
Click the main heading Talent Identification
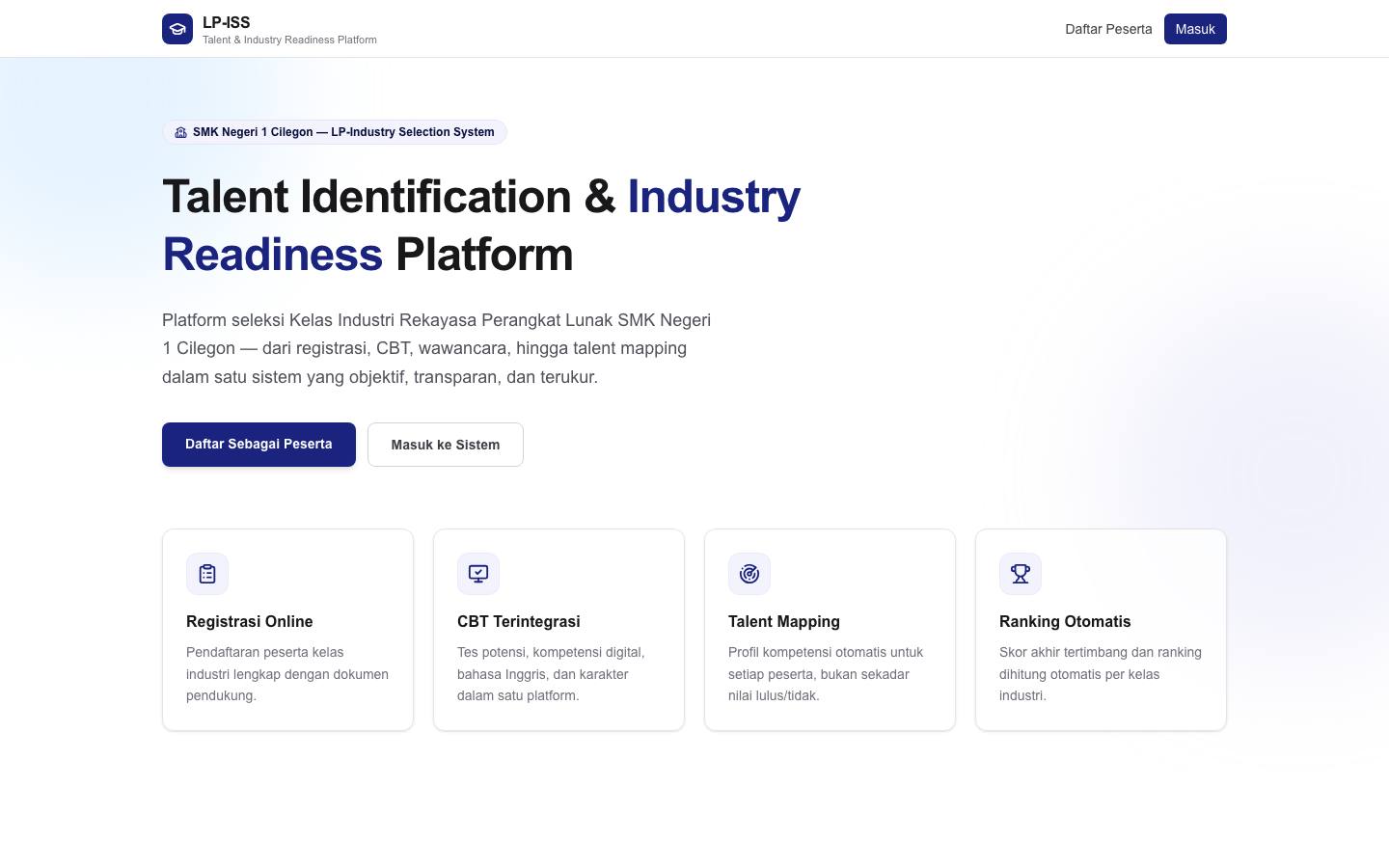click(x=481, y=226)
